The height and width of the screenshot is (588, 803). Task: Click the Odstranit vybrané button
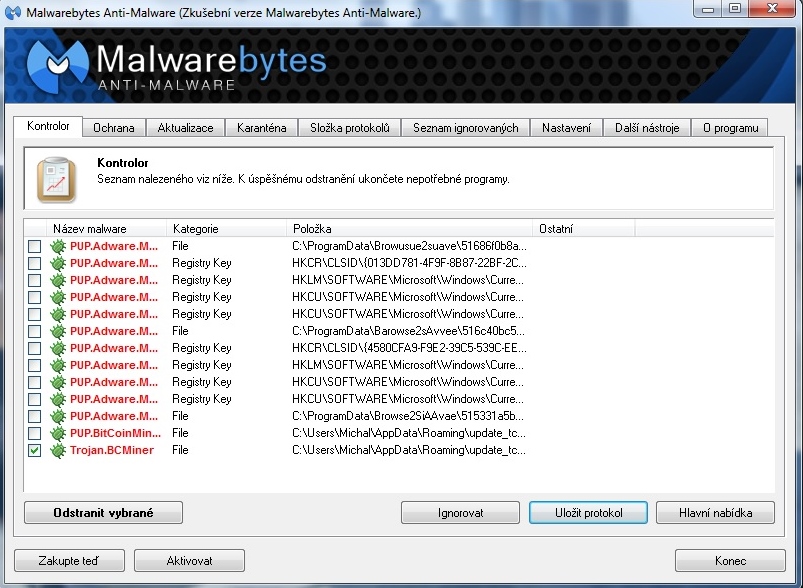[x=103, y=513]
